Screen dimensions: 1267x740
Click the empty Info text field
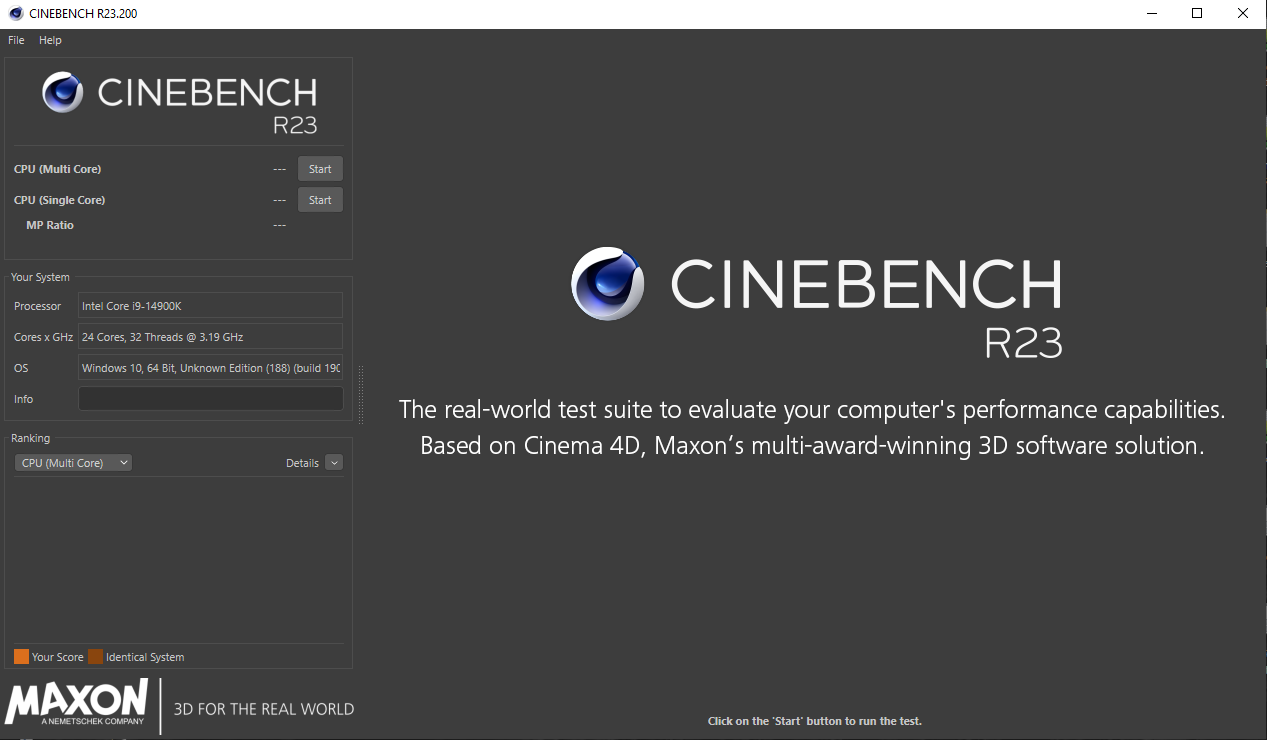tap(210, 399)
